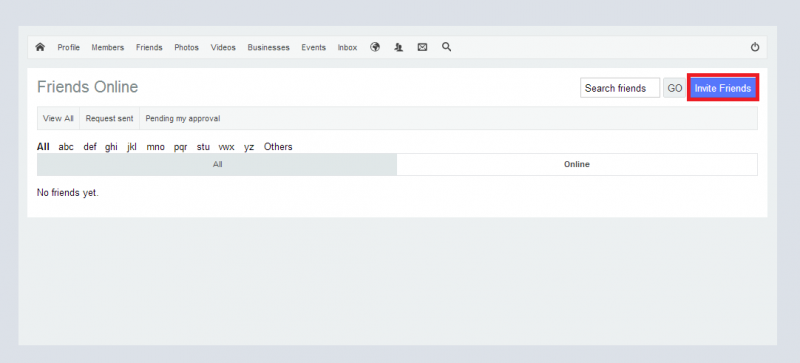
Task: Filter friends by abc
Action: point(66,147)
